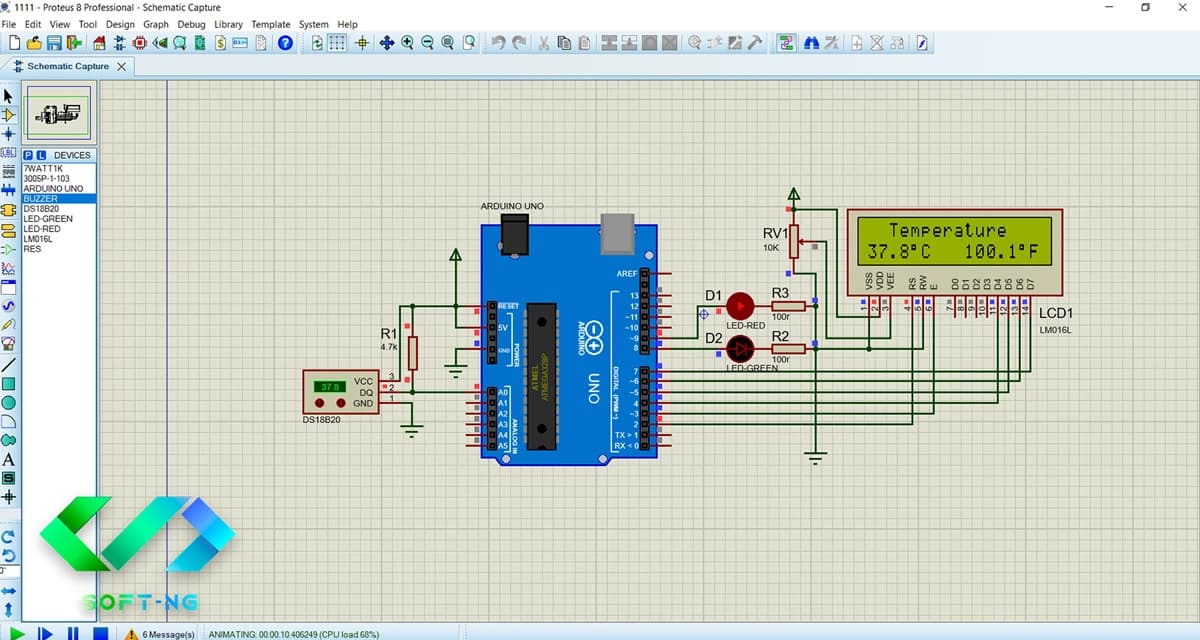Image resolution: width=1200 pixels, height=640 pixels.
Task: Close the project via the exit-door icon
Action: 74,43
